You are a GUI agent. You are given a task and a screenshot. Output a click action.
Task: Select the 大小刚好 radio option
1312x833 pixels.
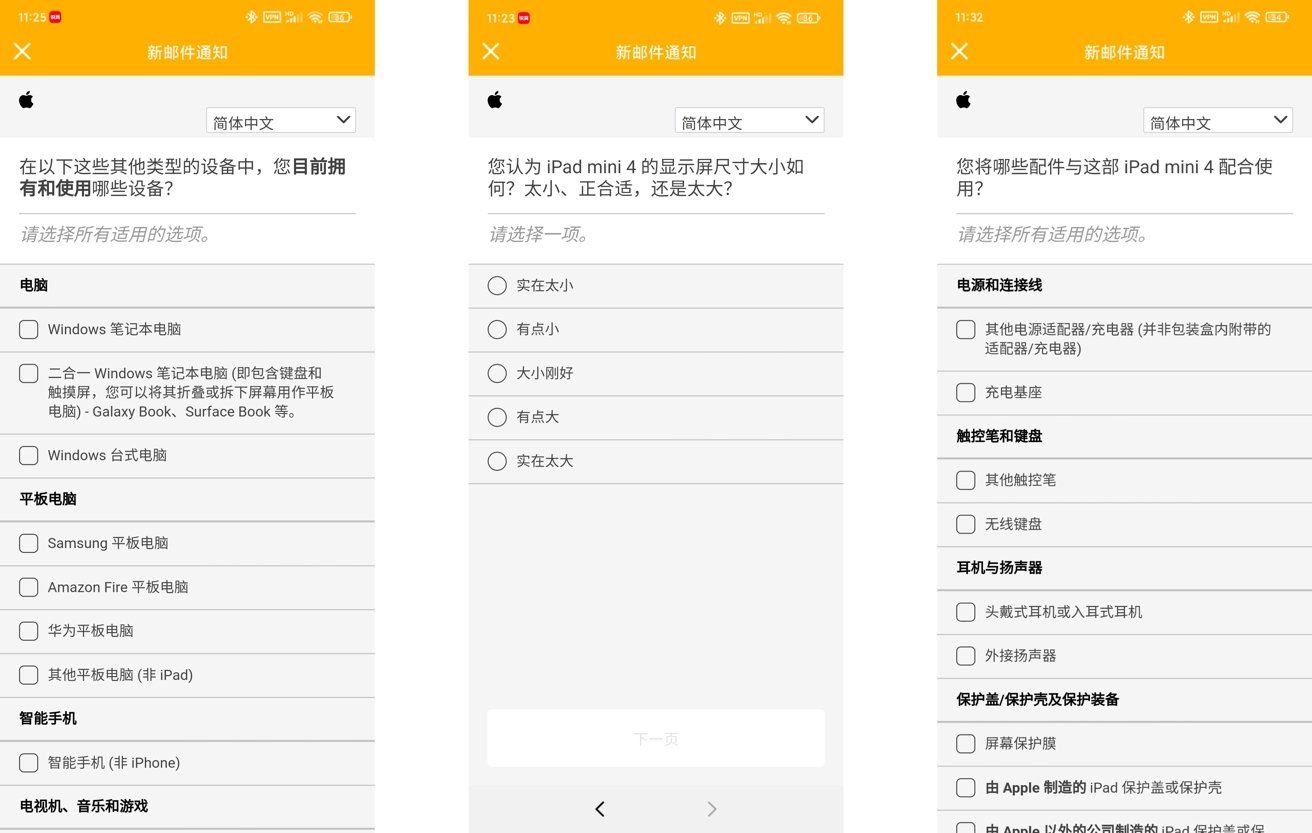coord(497,373)
